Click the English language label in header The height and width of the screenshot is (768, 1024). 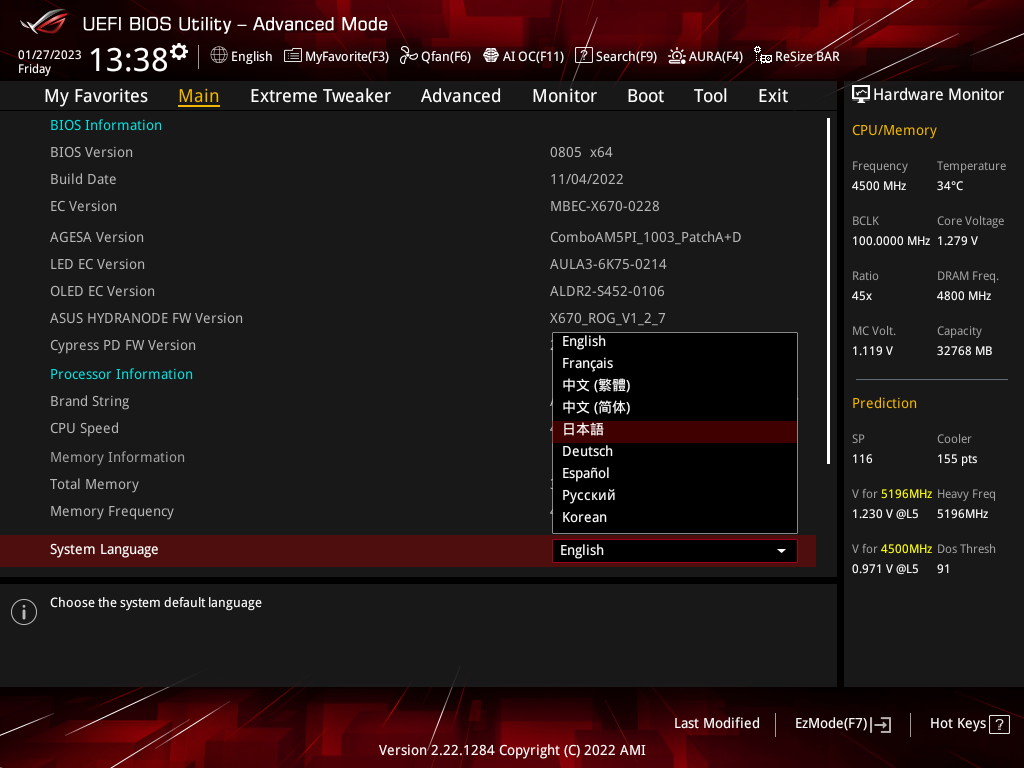click(251, 56)
